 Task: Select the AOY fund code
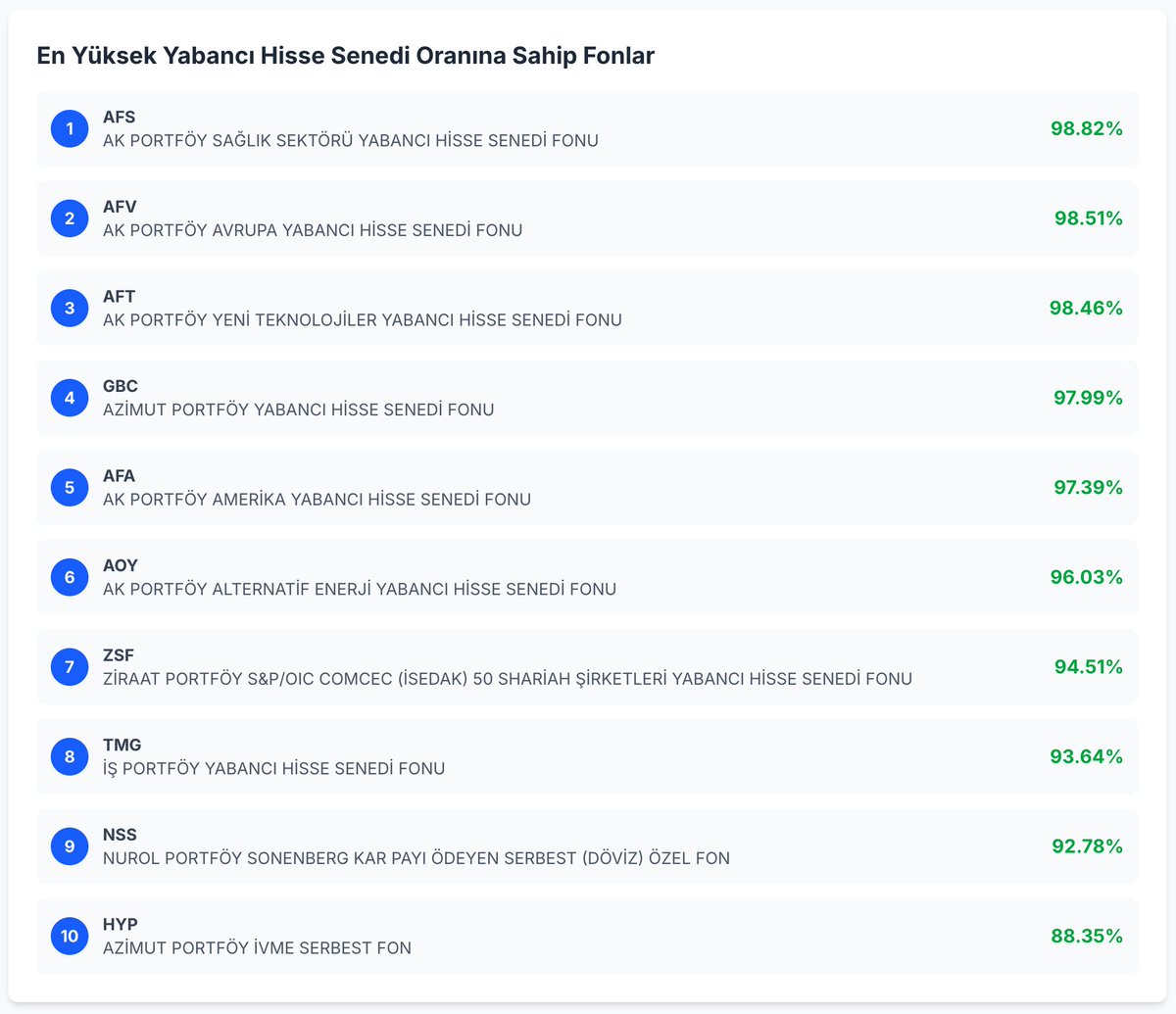click(x=121, y=565)
